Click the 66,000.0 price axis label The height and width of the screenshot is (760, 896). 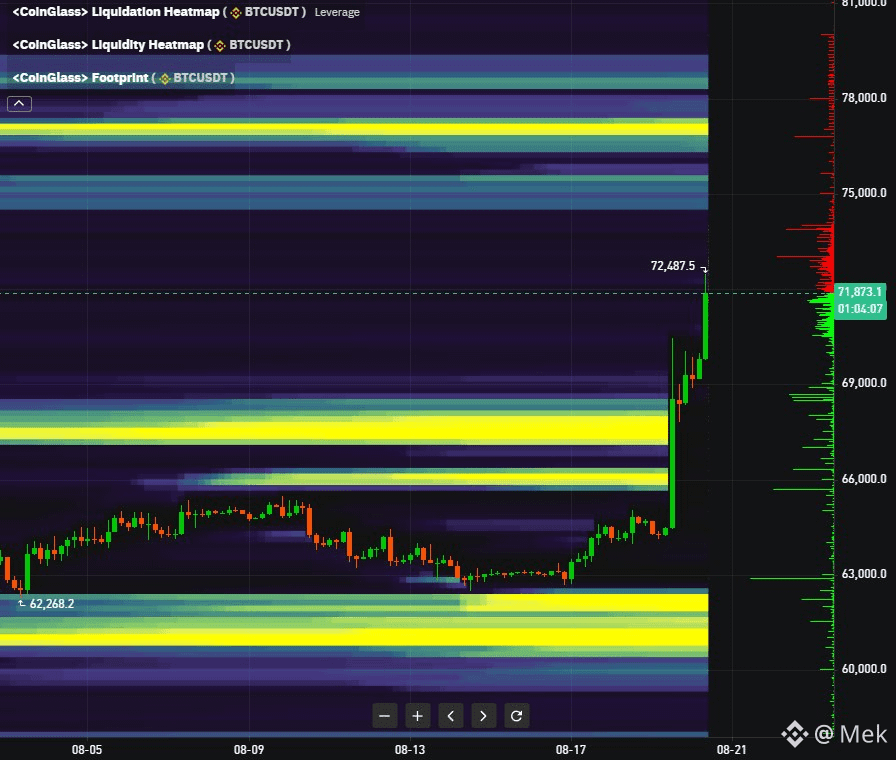(864, 479)
